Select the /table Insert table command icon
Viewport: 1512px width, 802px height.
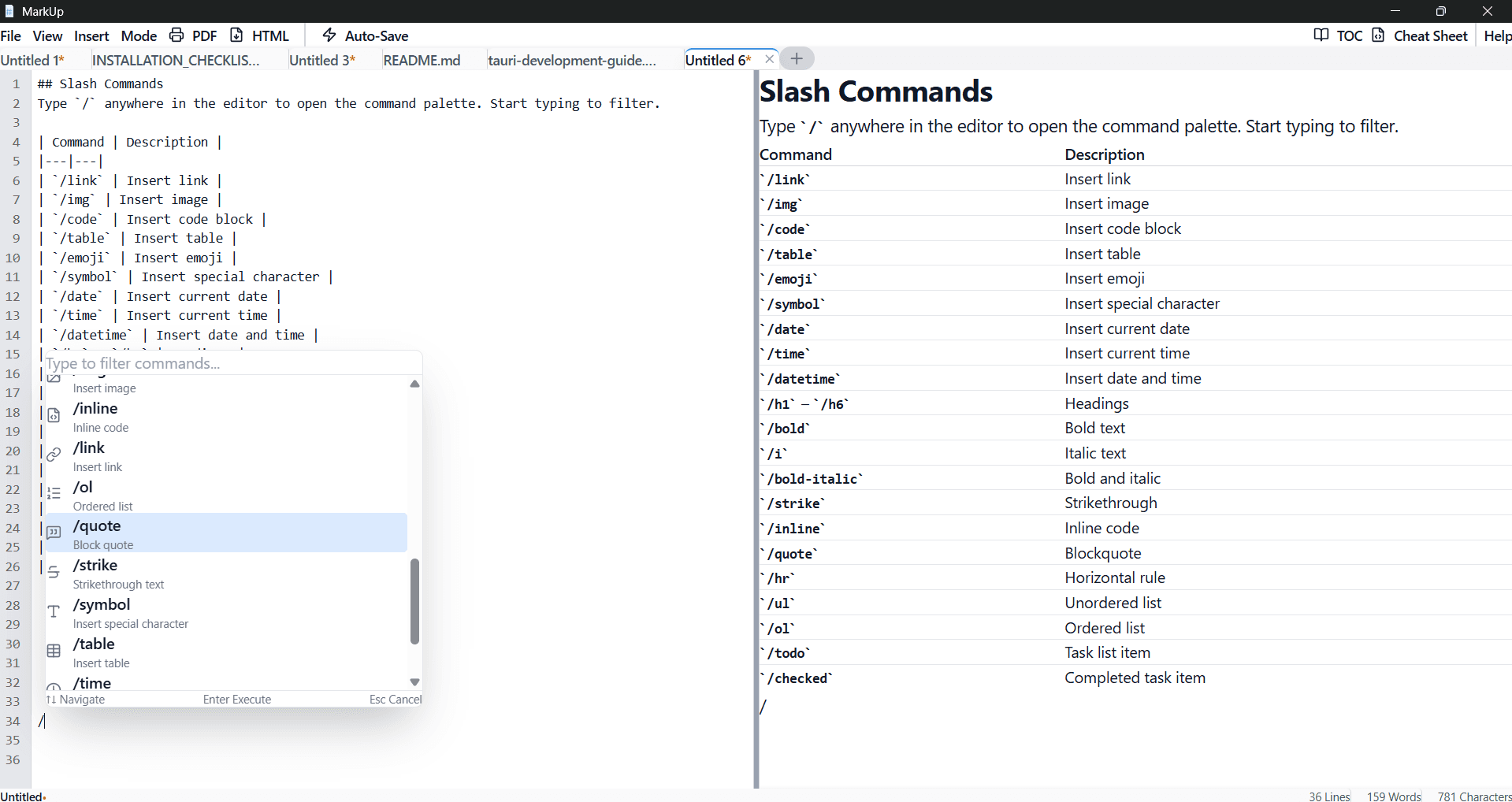coord(54,651)
